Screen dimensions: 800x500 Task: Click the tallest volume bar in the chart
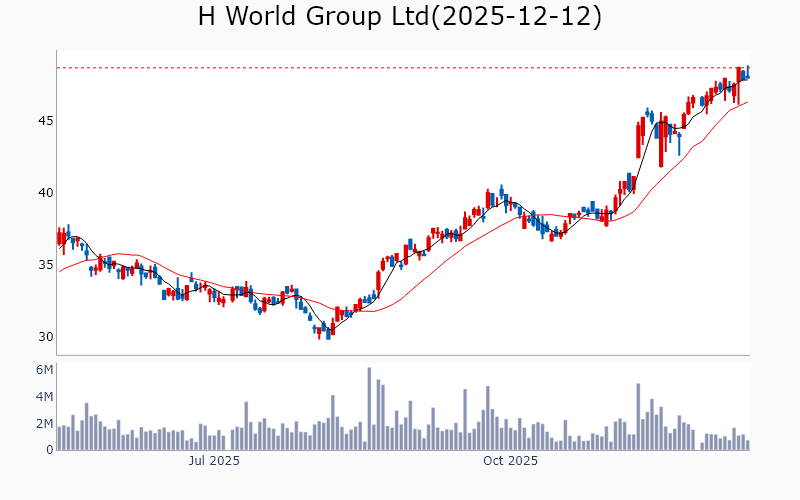(369, 408)
